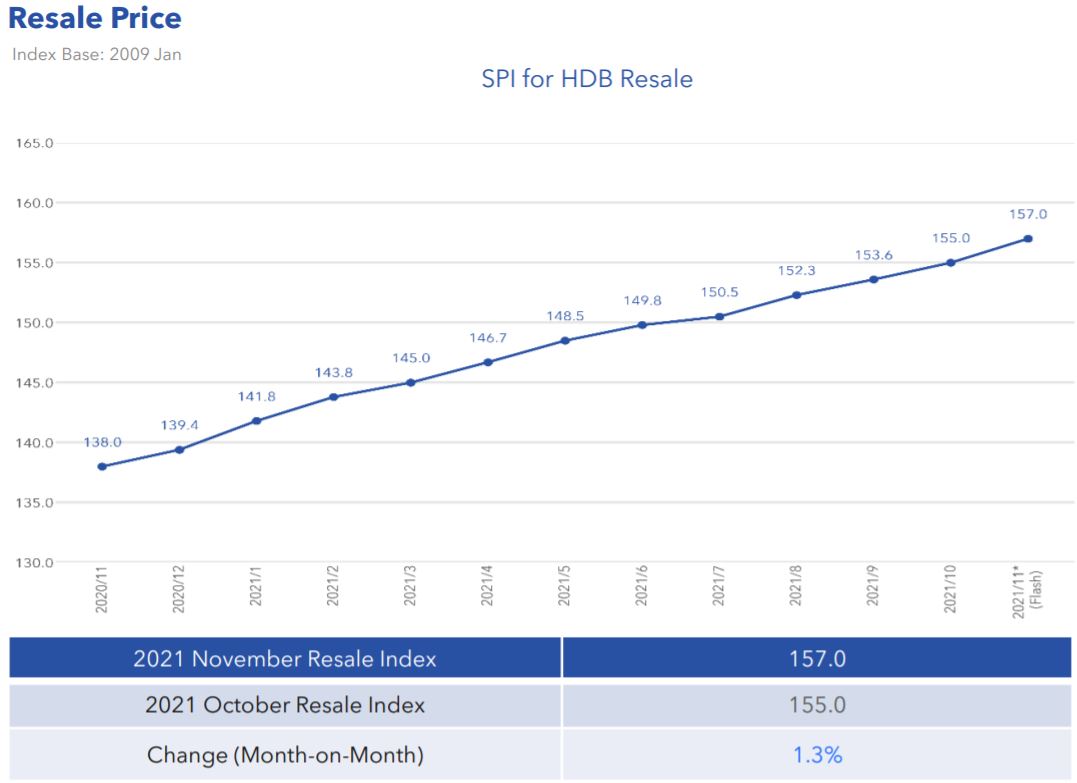1077x783 pixels.
Task: Click the 2021/8 data point at 152.3
Action: [x=796, y=295]
